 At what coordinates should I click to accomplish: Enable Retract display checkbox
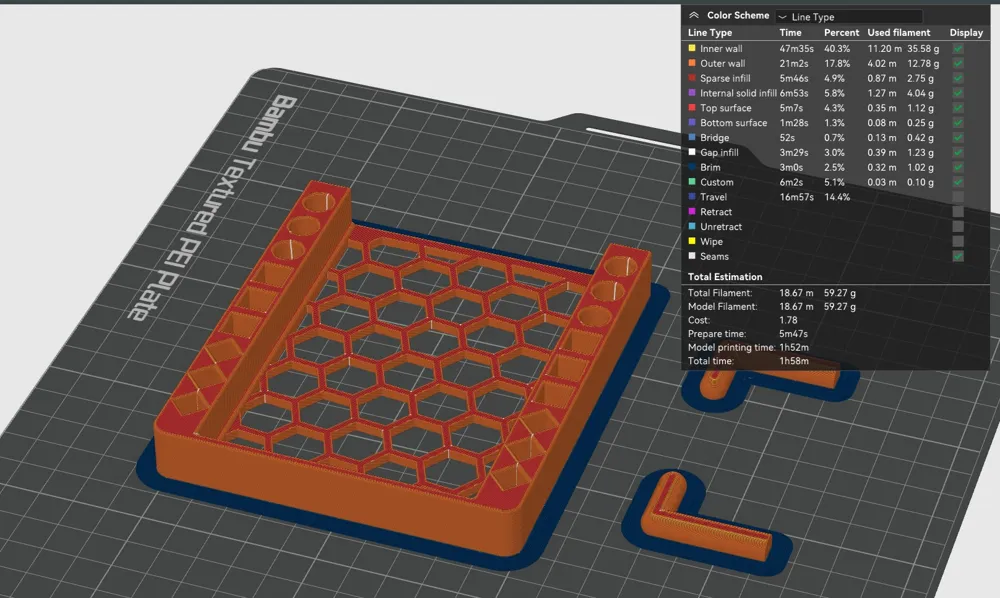click(x=958, y=212)
